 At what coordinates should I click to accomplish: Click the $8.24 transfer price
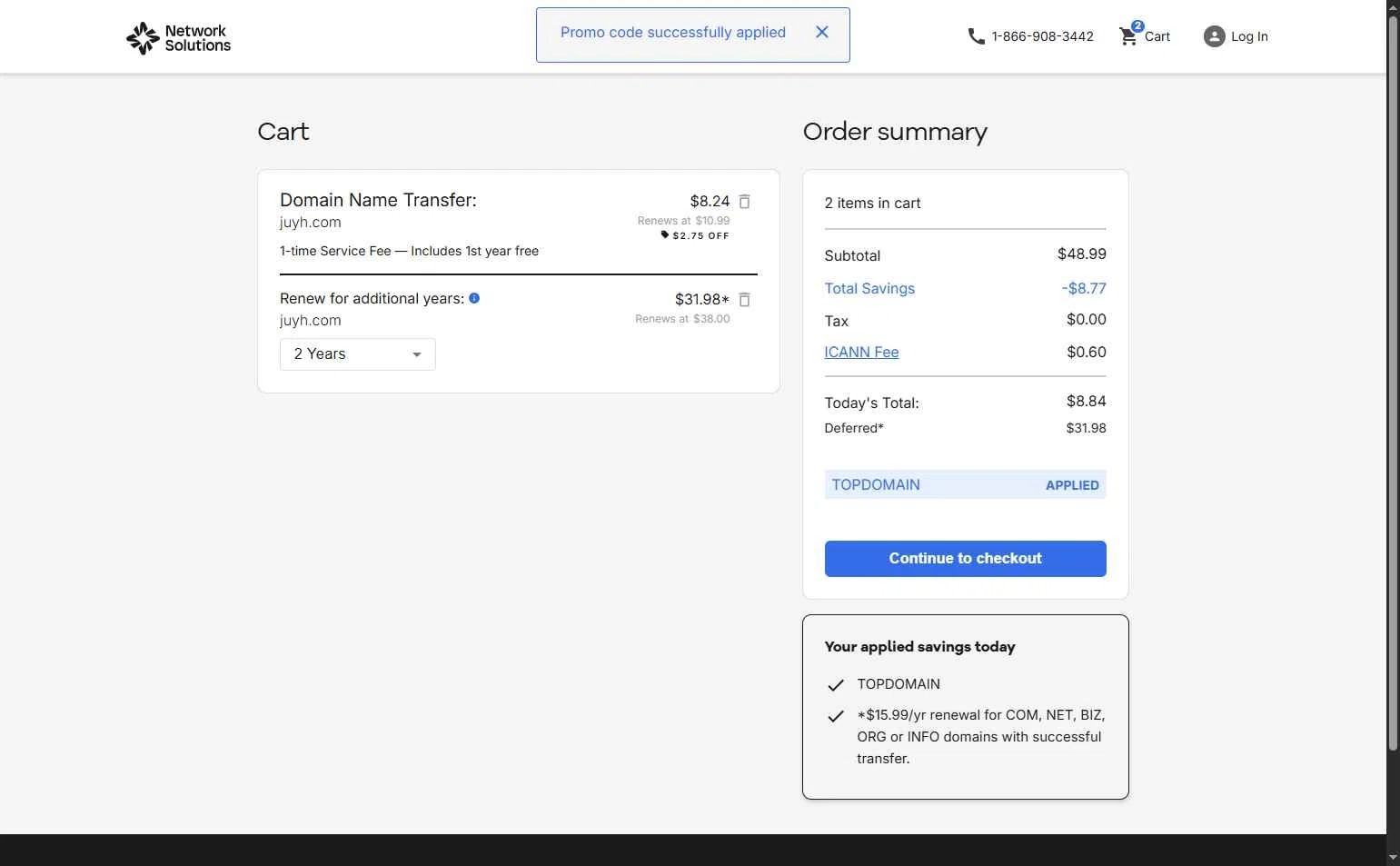click(710, 202)
